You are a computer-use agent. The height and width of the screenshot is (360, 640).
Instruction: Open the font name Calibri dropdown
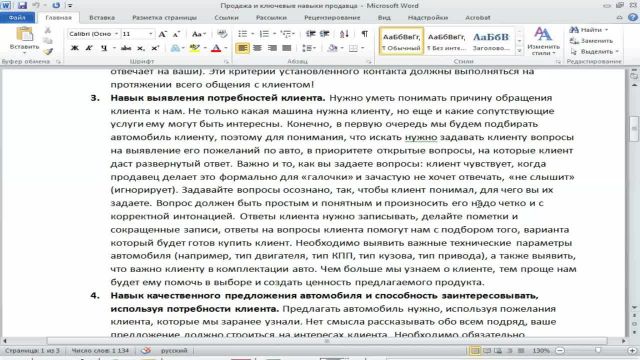point(116,34)
